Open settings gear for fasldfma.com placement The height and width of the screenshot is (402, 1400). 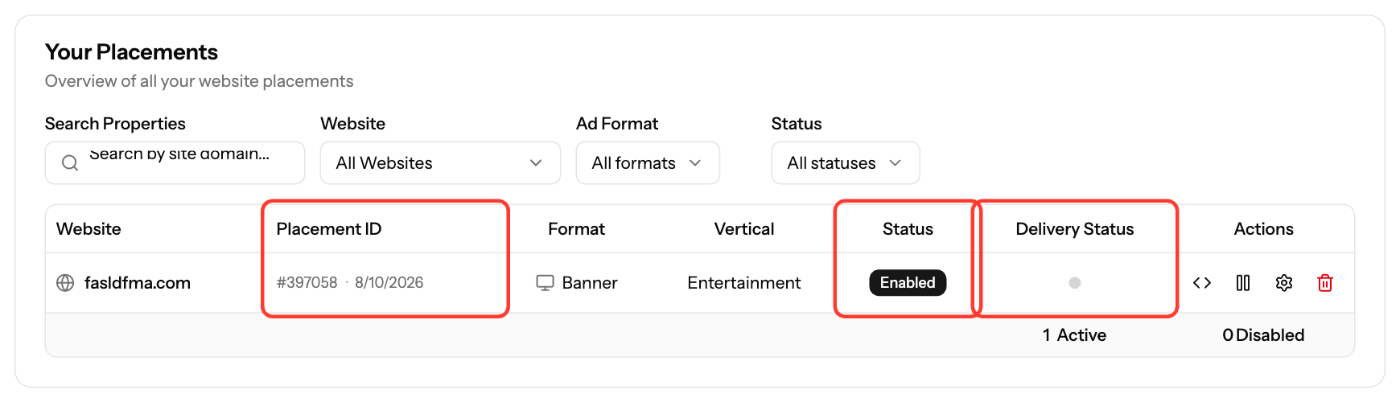[x=1284, y=283]
